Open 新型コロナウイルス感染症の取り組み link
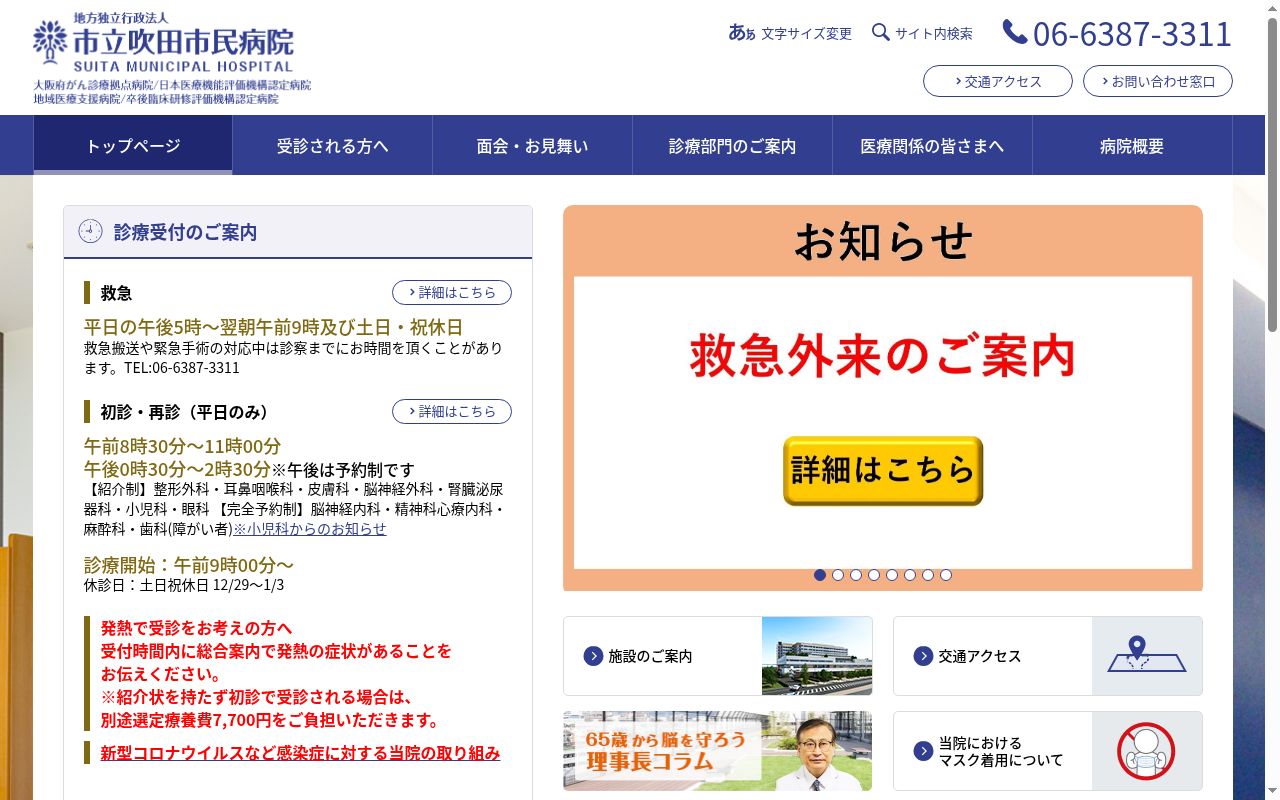1280x800 pixels. pos(300,753)
